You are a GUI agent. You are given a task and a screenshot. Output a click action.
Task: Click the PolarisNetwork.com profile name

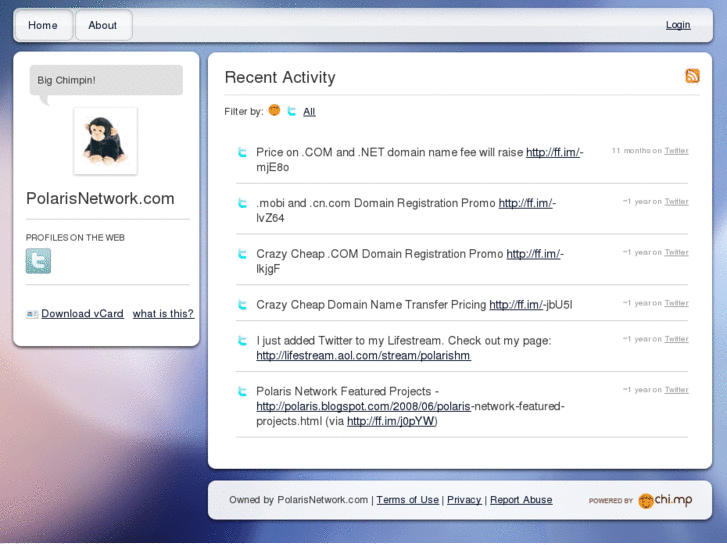click(x=100, y=199)
